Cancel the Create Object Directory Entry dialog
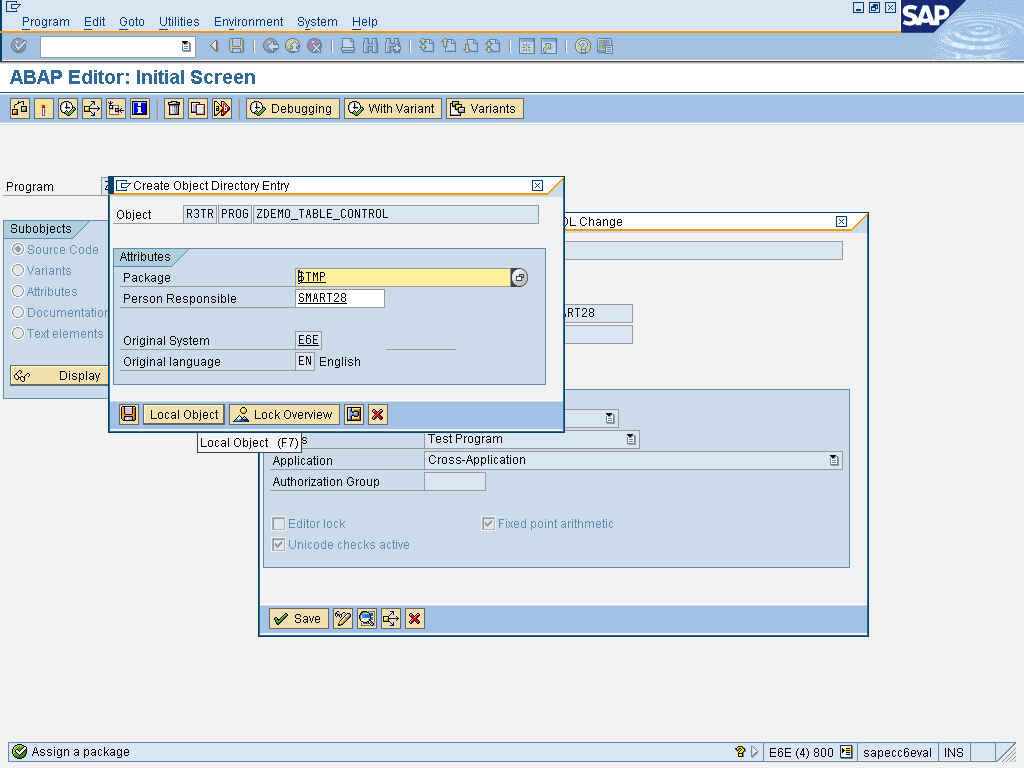This screenshot has height=768, width=1024. (377, 414)
